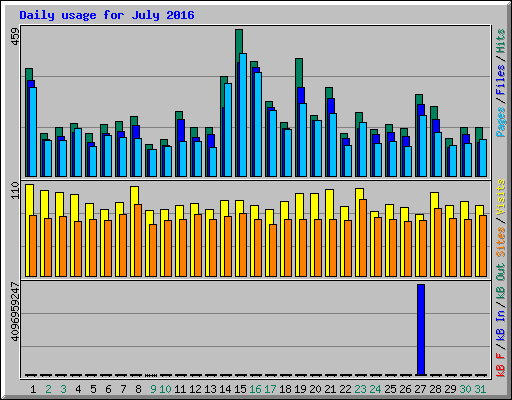
Task: Click the Sites legend label
Action: coord(501,242)
